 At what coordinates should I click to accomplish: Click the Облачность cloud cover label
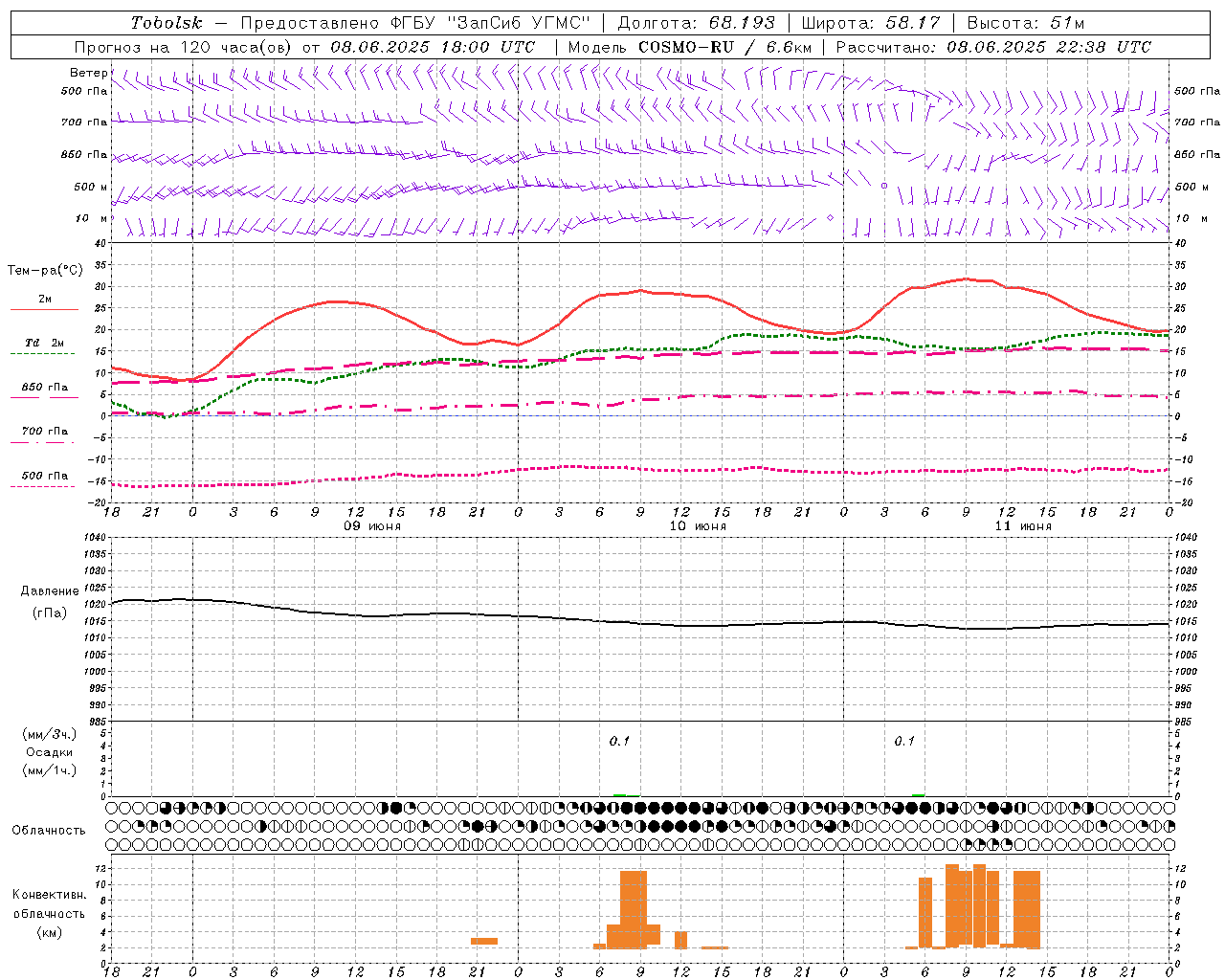click(x=49, y=830)
